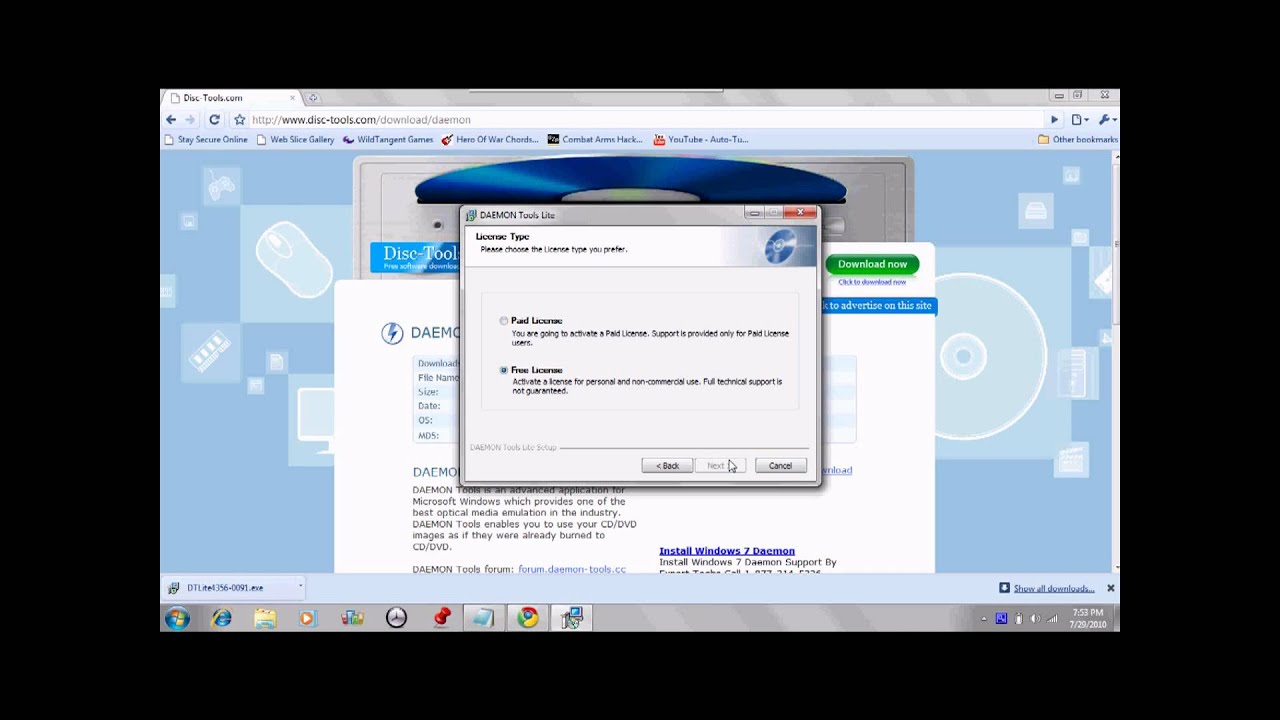Click the DAEMON Tools Lite title icon
This screenshot has width=1280, height=720.
[471, 215]
